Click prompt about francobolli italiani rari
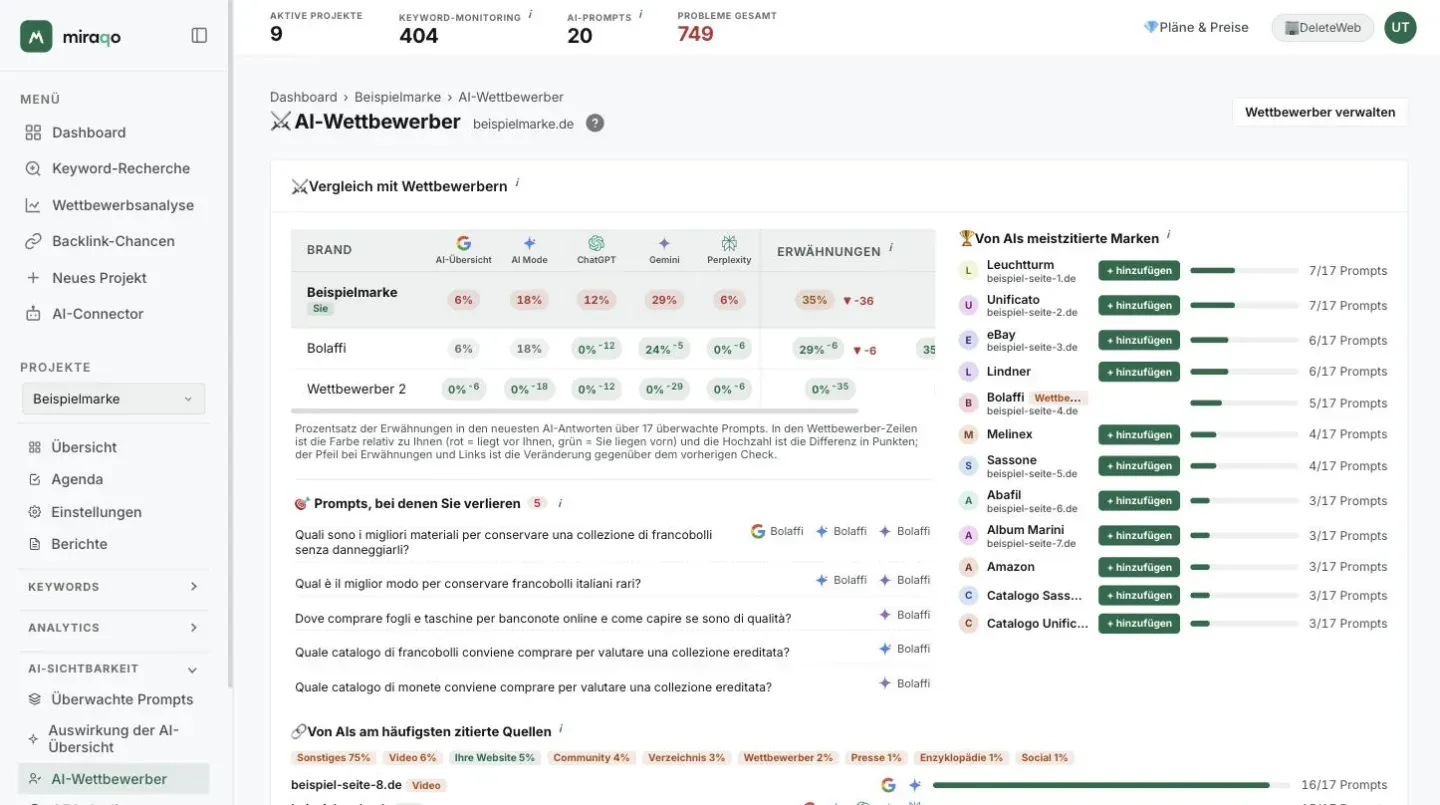 [468, 583]
